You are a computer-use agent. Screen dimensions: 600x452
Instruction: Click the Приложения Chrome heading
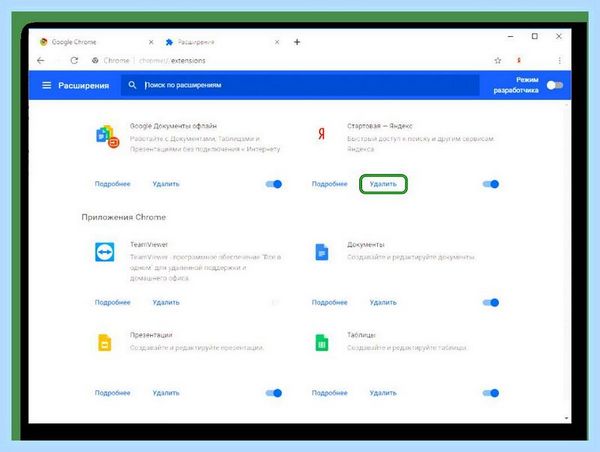pos(124,217)
